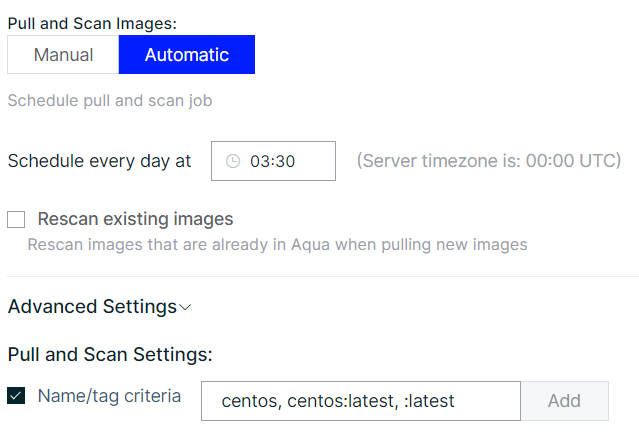Click the 03:30 time value
Image resolution: width=639 pixels, height=436 pixels.
coord(272,161)
